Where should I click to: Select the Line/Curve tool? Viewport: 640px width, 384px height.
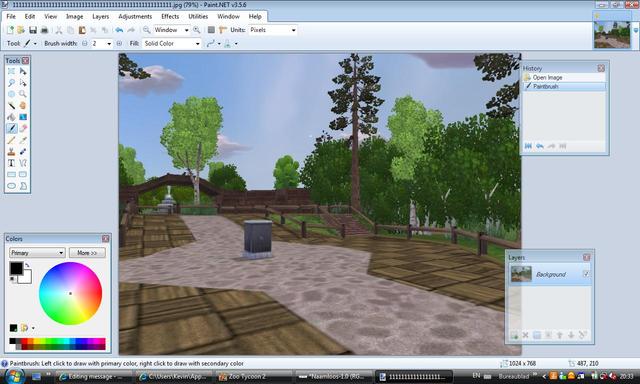(x=23, y=163)
